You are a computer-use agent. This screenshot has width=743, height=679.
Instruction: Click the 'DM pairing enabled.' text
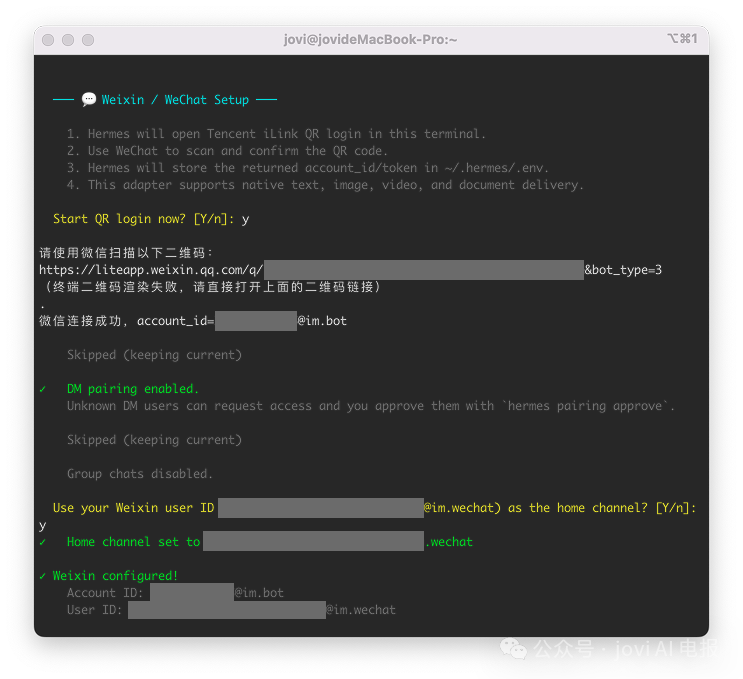133,389
